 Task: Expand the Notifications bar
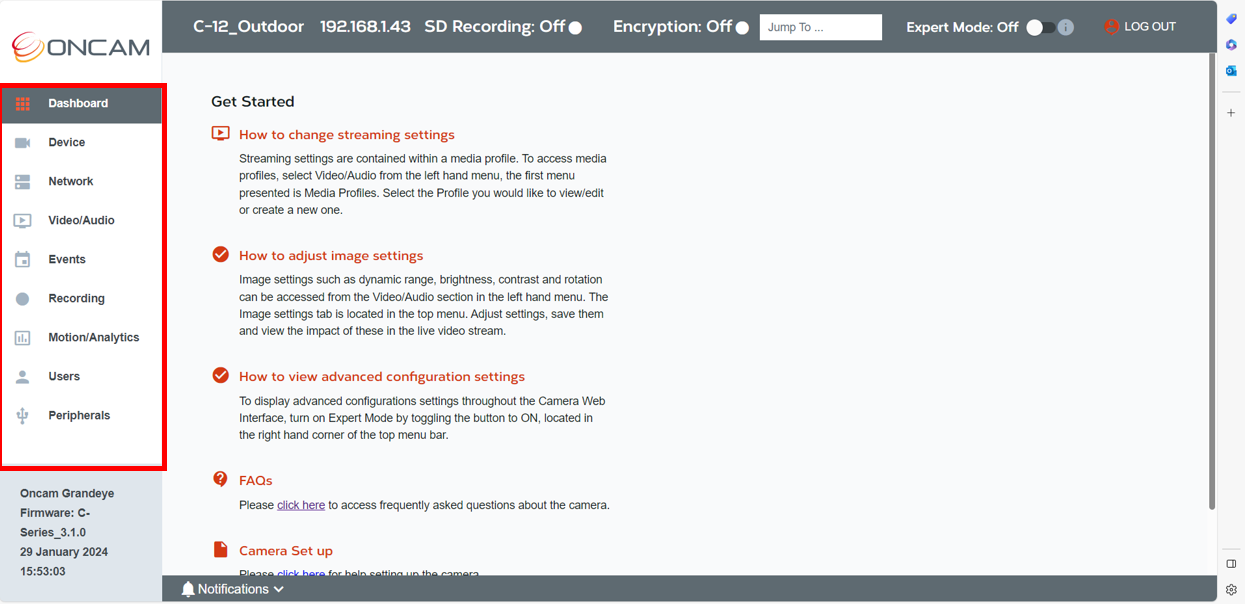coord(232,589)
